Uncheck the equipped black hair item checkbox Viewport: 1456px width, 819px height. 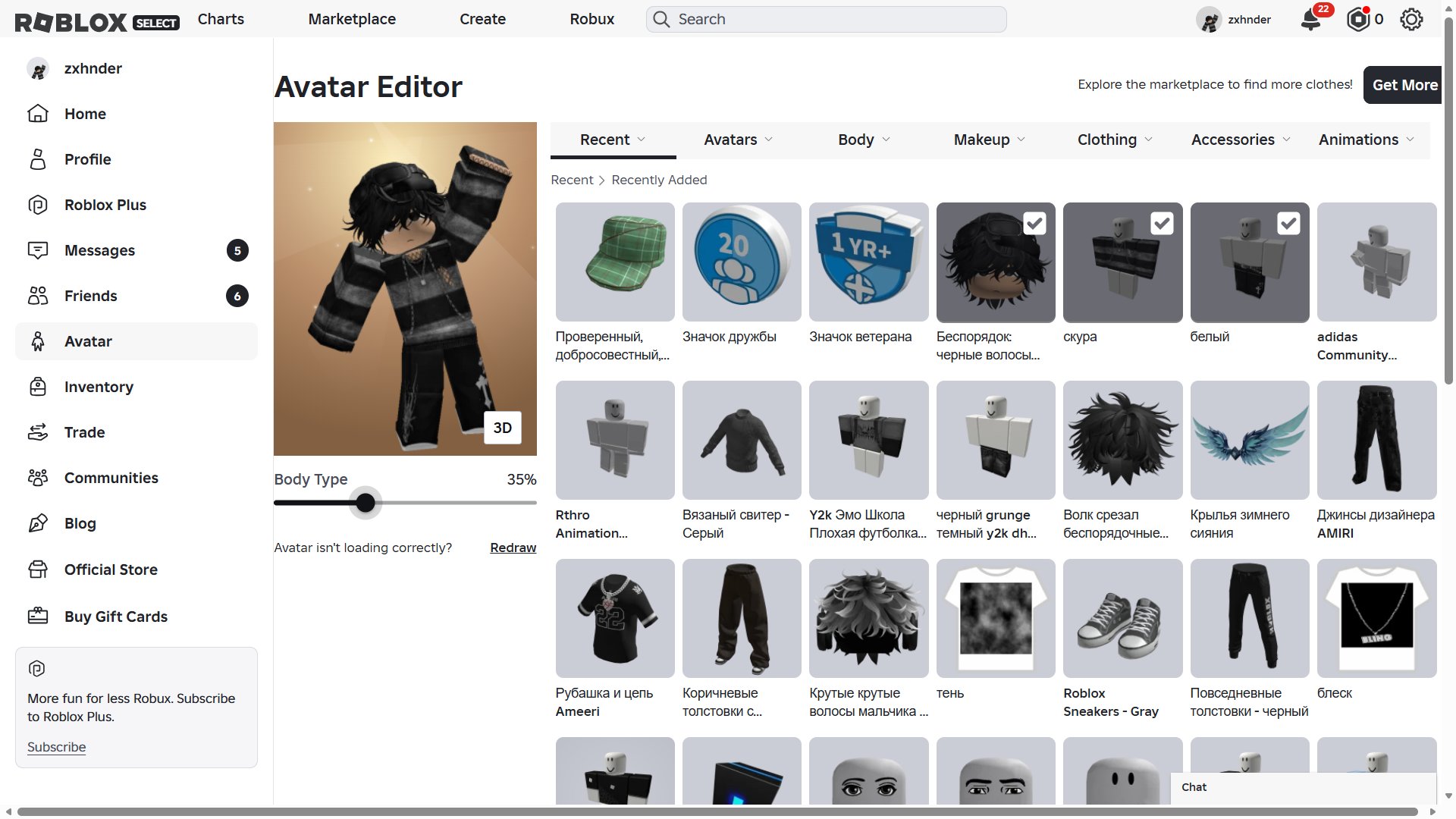pyautogui.click(x=1034, y=223)
